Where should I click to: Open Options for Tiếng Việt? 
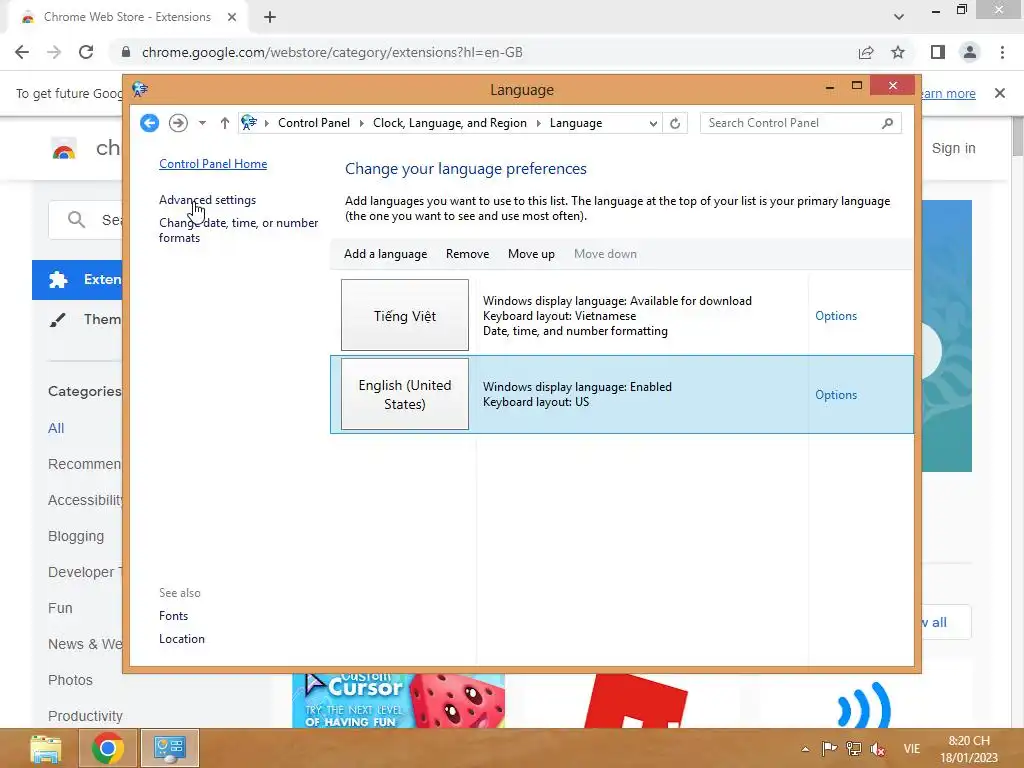[x=835, y=315]
